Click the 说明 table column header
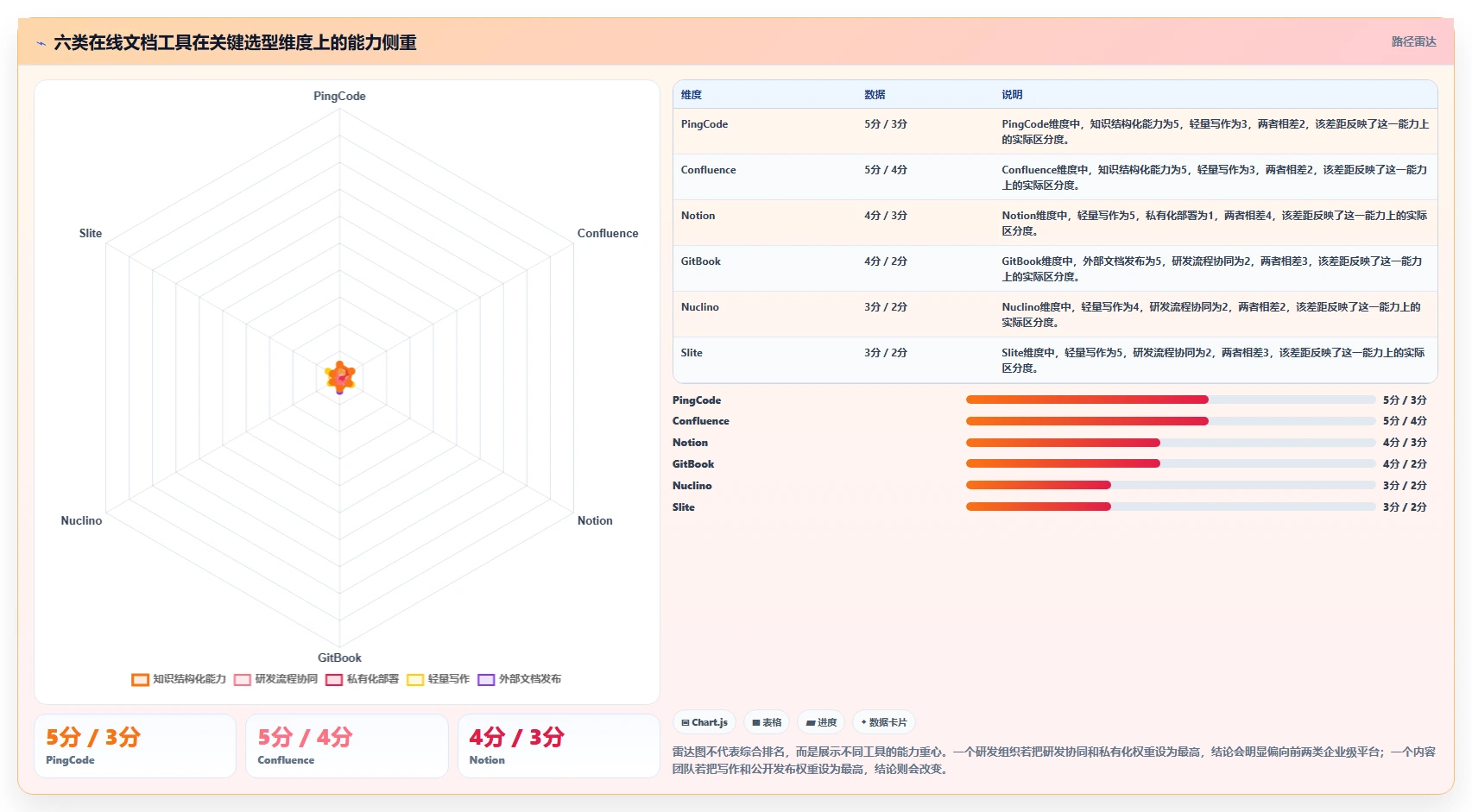The height and width of the screenshot is (812, 1472). pyautogui.click(x=1012, y=95)
